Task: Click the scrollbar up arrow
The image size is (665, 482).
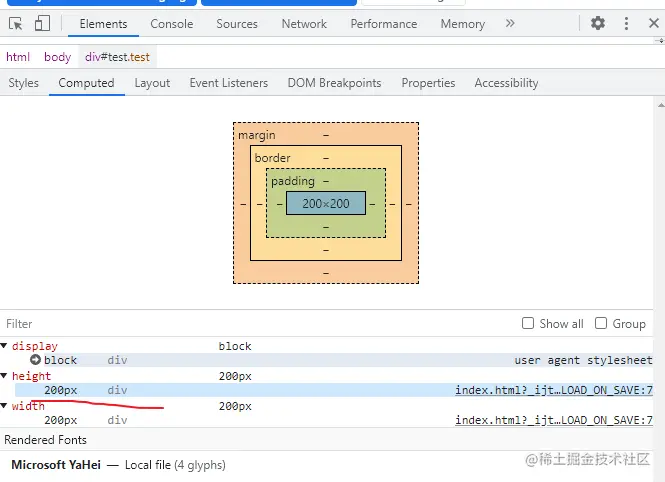Action: tap(661, 105)
